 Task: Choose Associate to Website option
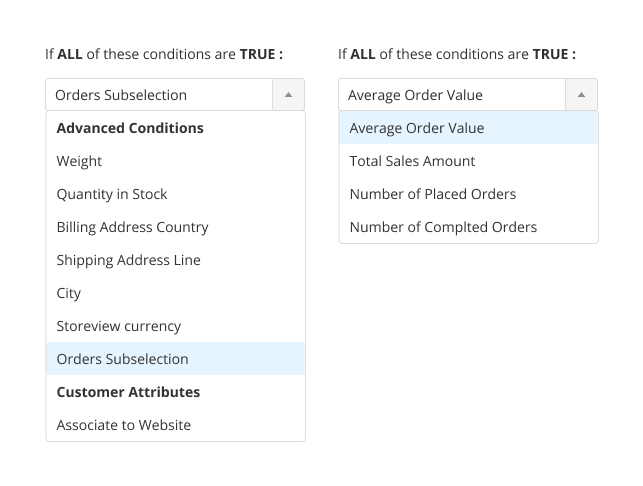tap(123, 425)
